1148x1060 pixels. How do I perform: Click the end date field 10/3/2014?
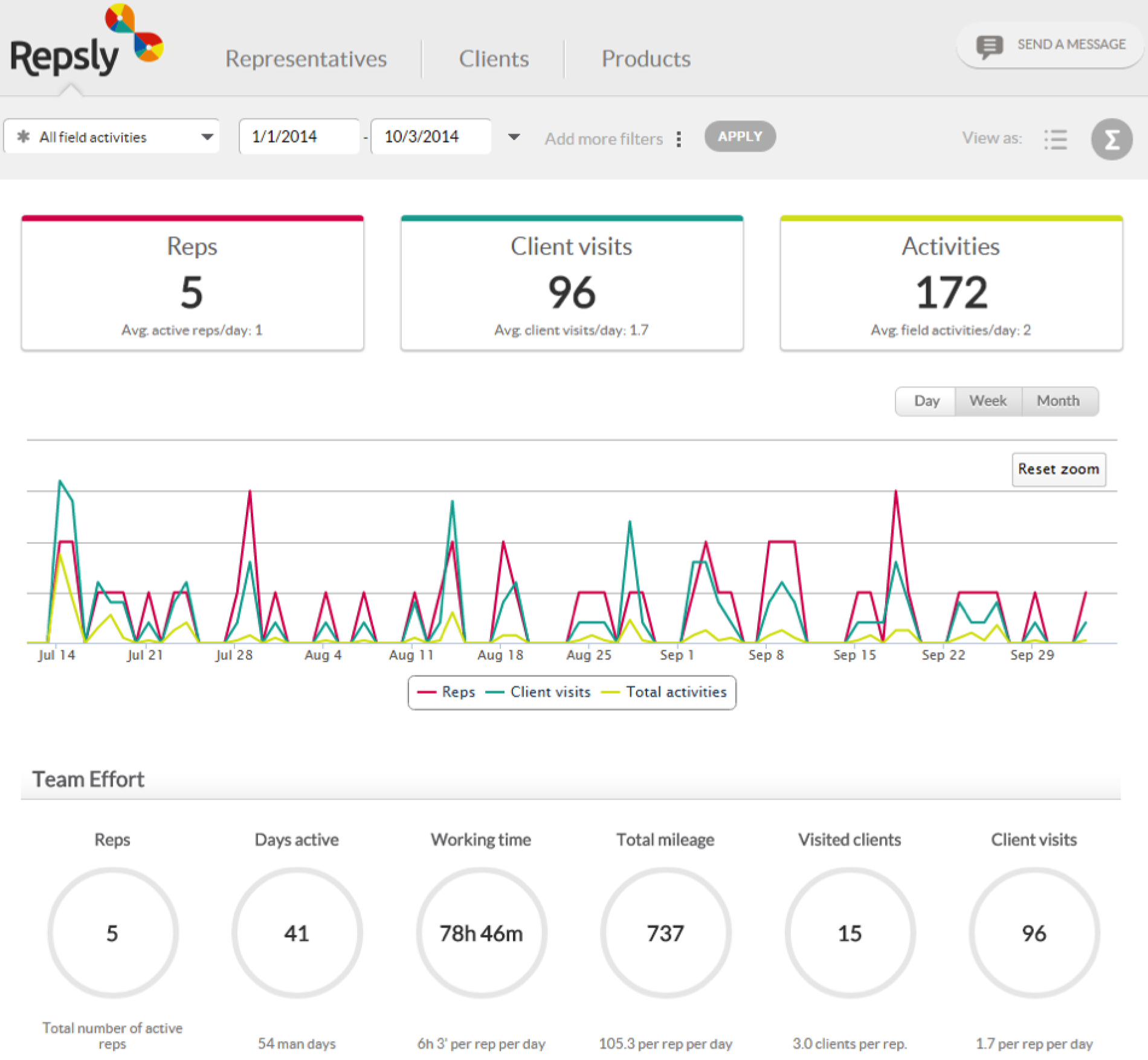[431, 137]
